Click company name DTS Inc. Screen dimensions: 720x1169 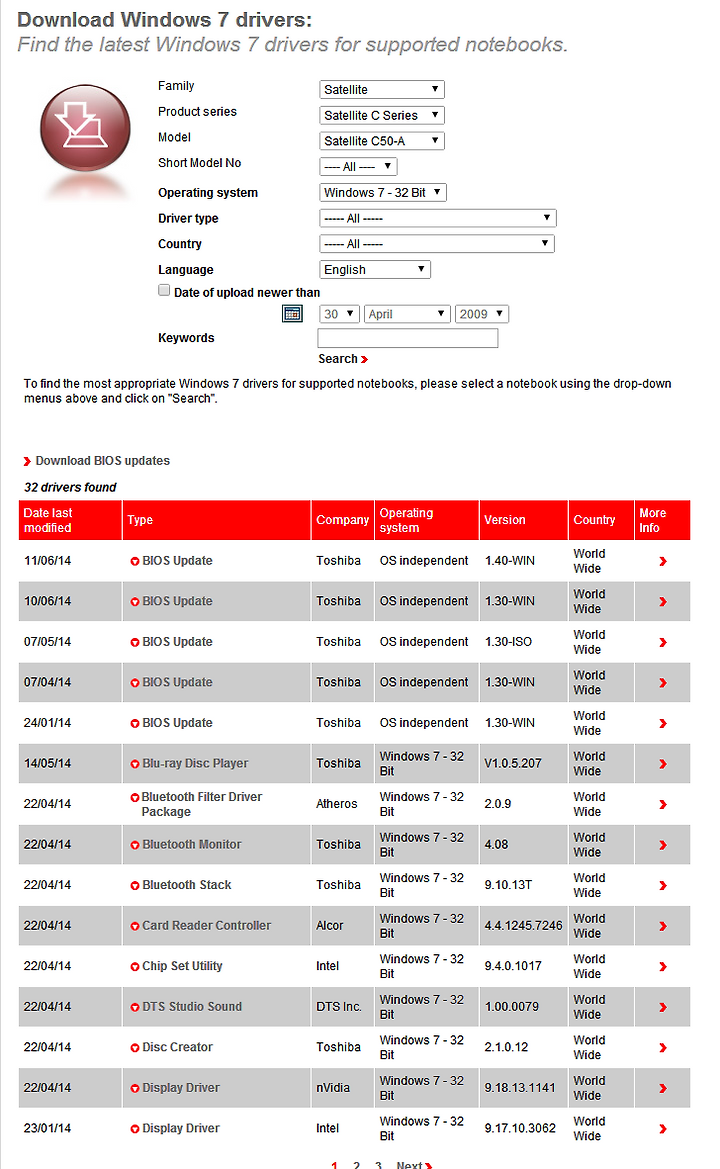click(339, 1006)
